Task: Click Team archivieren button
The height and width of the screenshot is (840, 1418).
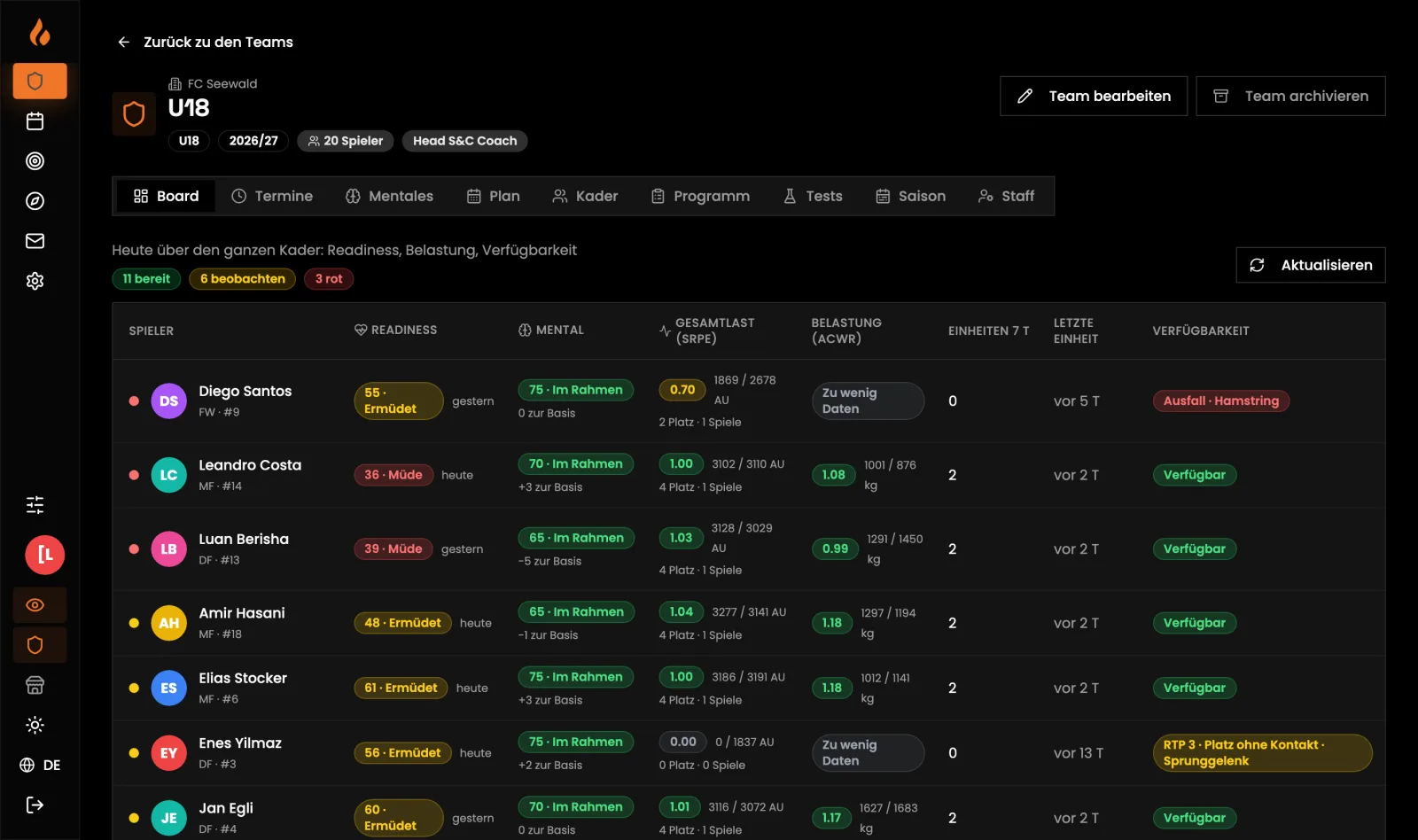Action: [1290, 96]
